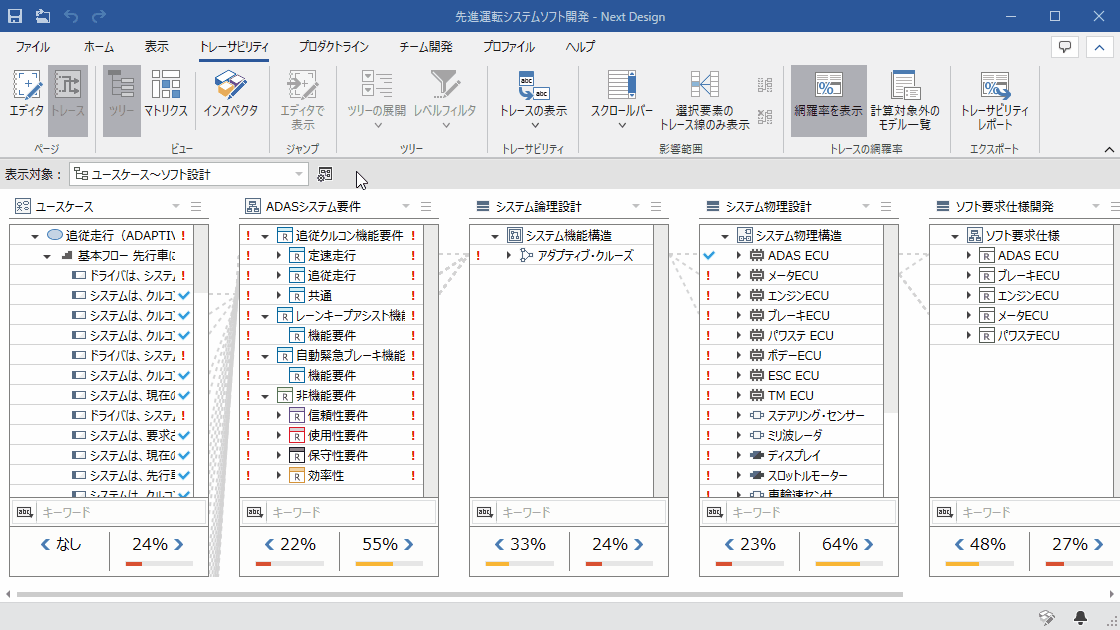Collapse the ribbon with chevron button
1120x630 pixels.
pyautogui.click(x=1099, y=47)
